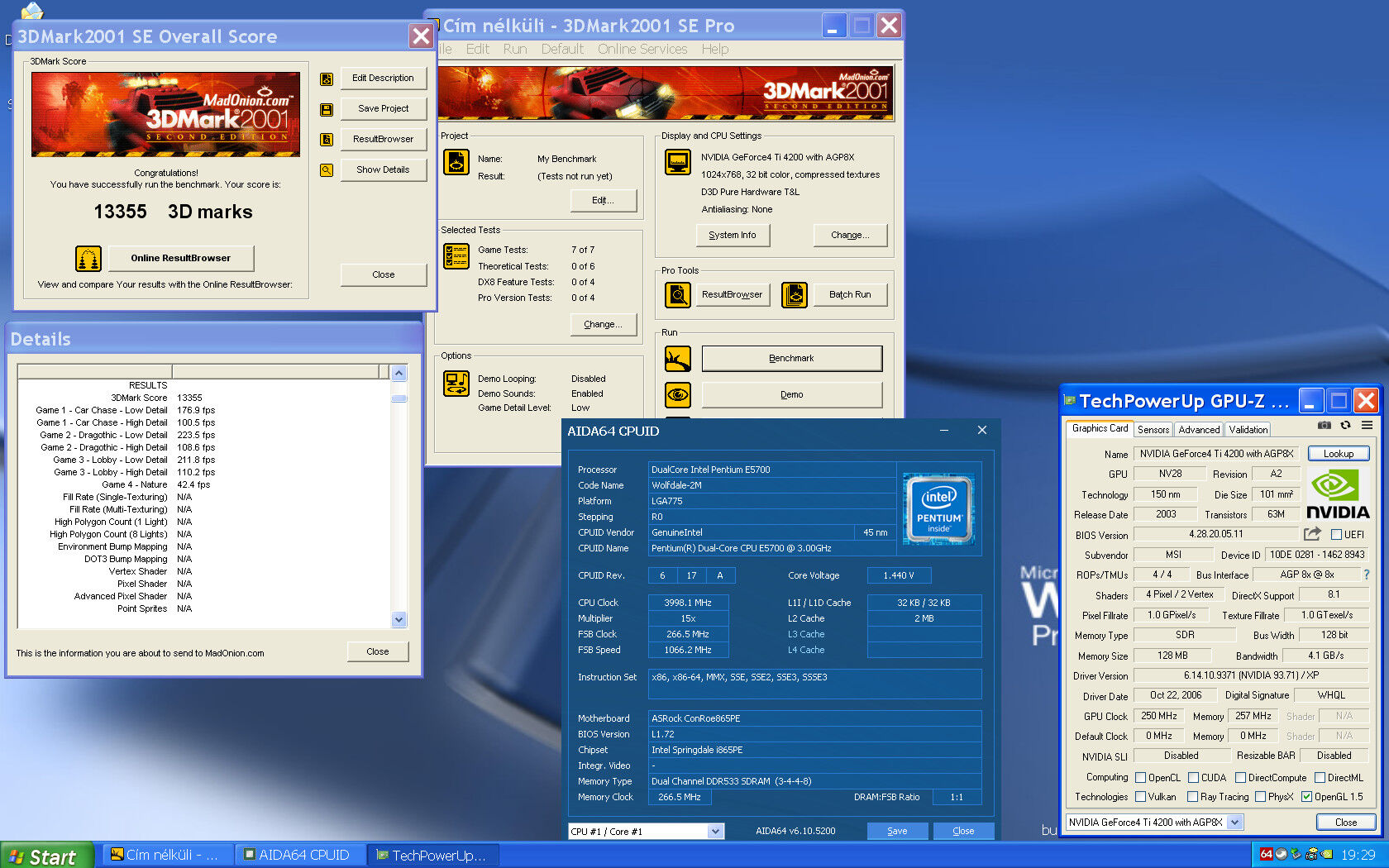Click the GPU-Z refresh icon
The height and width of the screenshot is (868, 1389).
coord(1345,426)
